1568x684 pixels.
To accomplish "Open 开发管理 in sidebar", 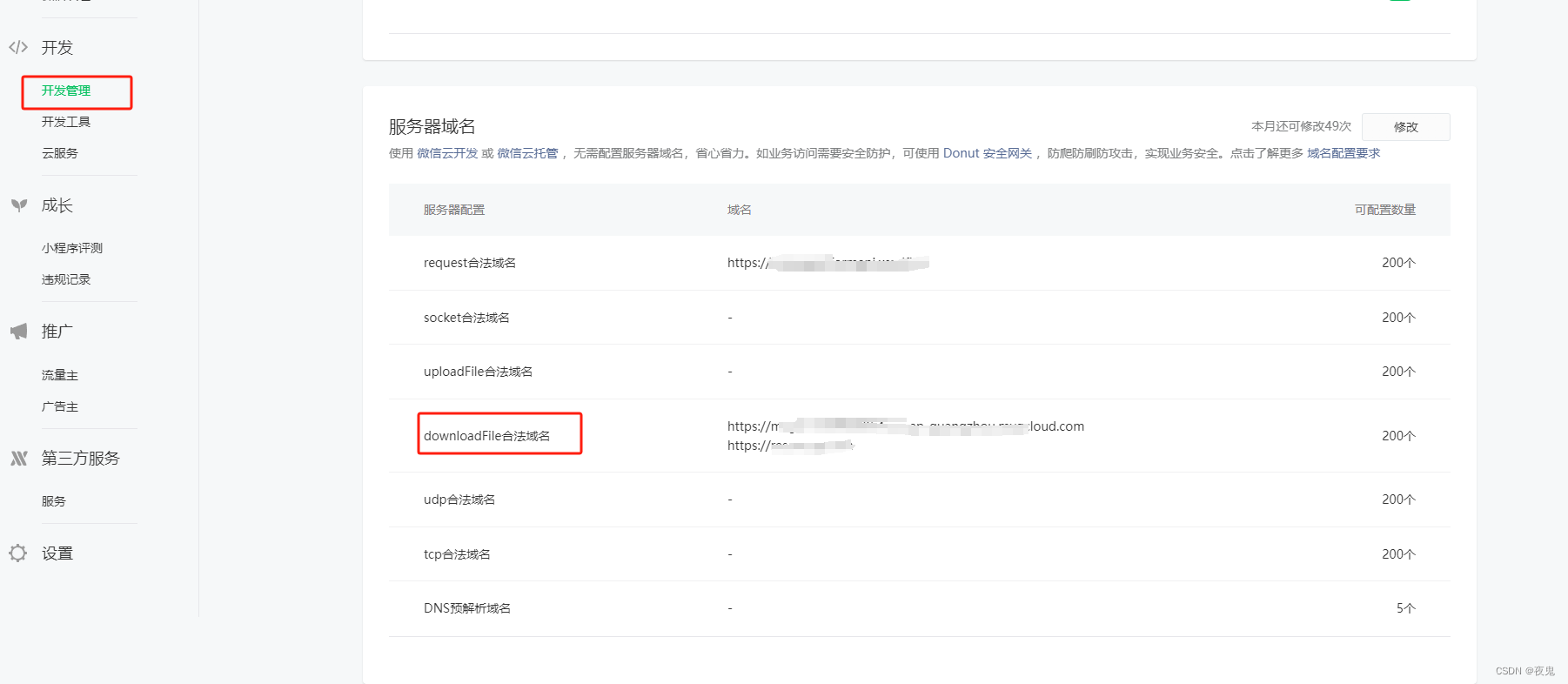I will click(x=66, y=91).
